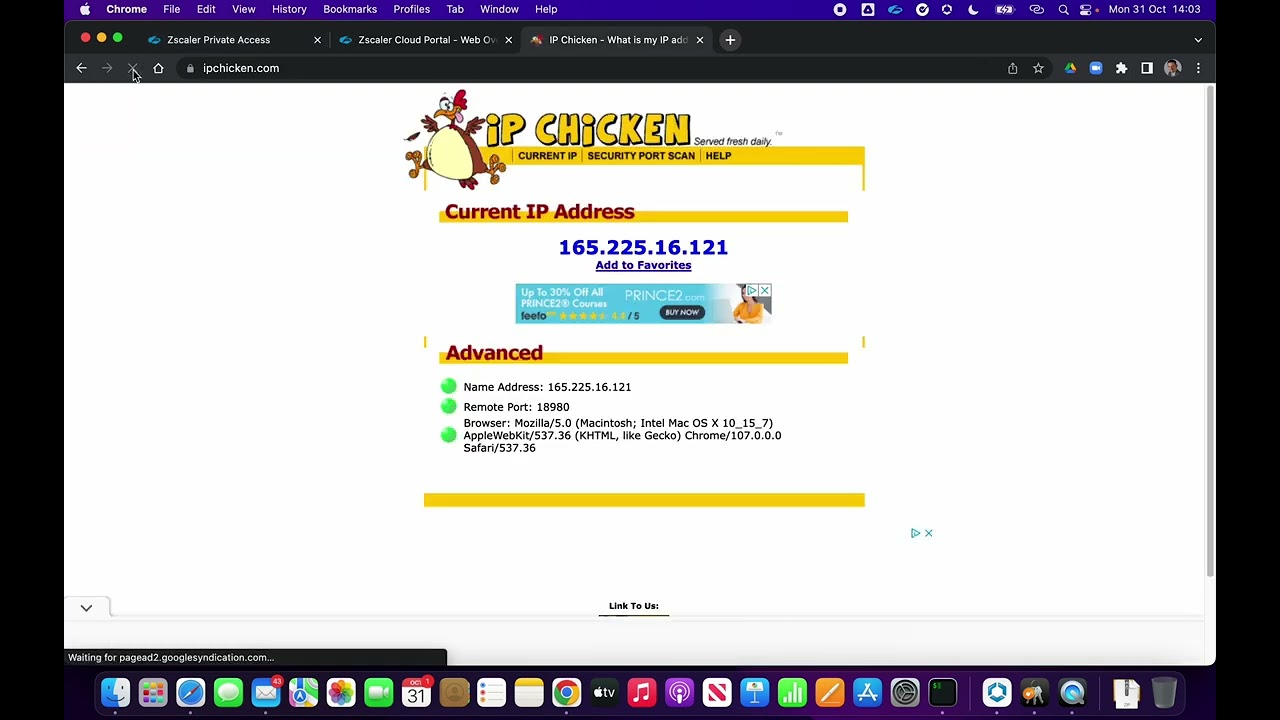Viewport: 1280px width, 720px height.
Task: Open Google Chrome from the Dock
Action: (567, 692)
